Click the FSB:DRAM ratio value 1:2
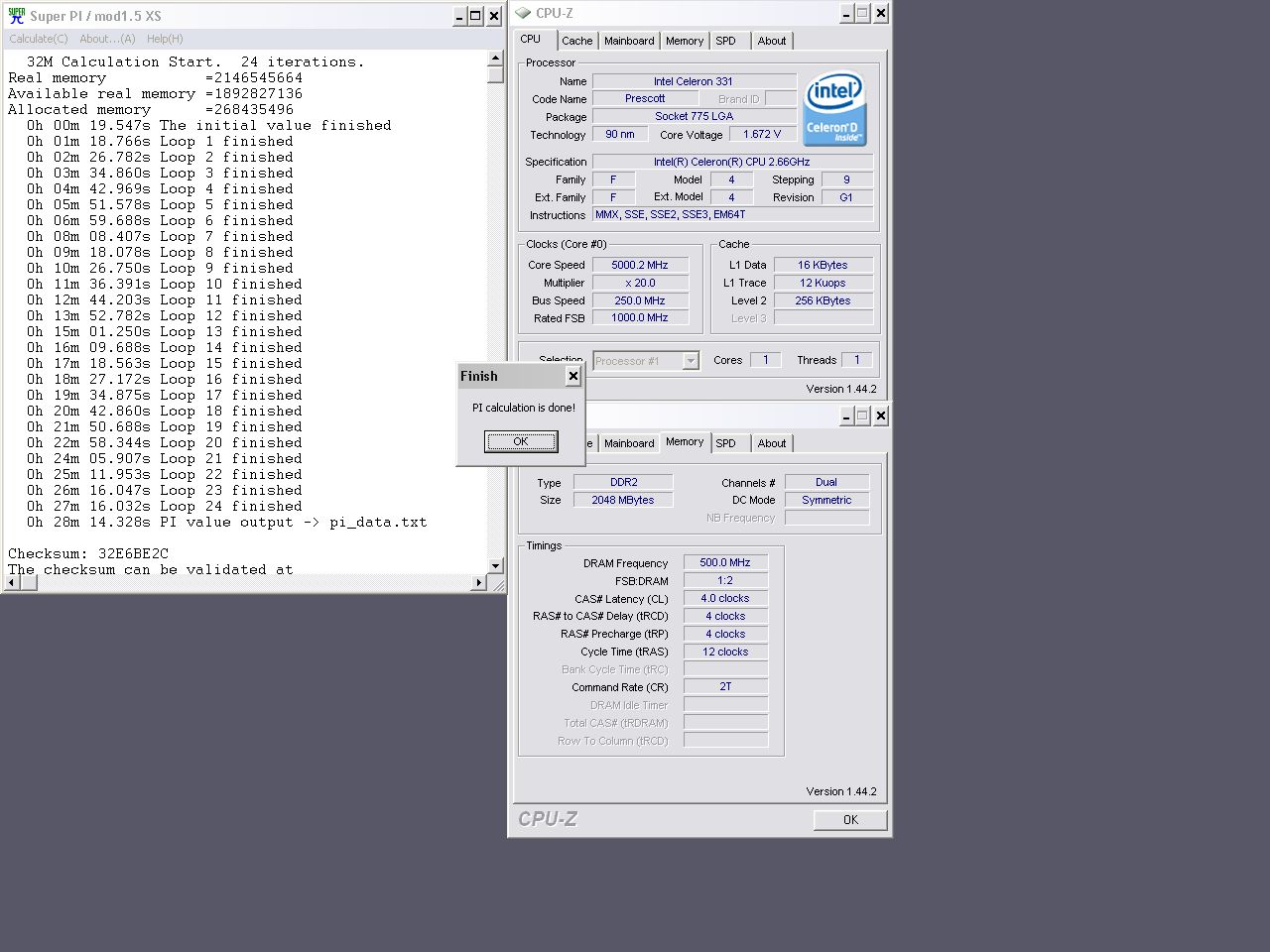The image size is (1270, 952). pos(725,580)
